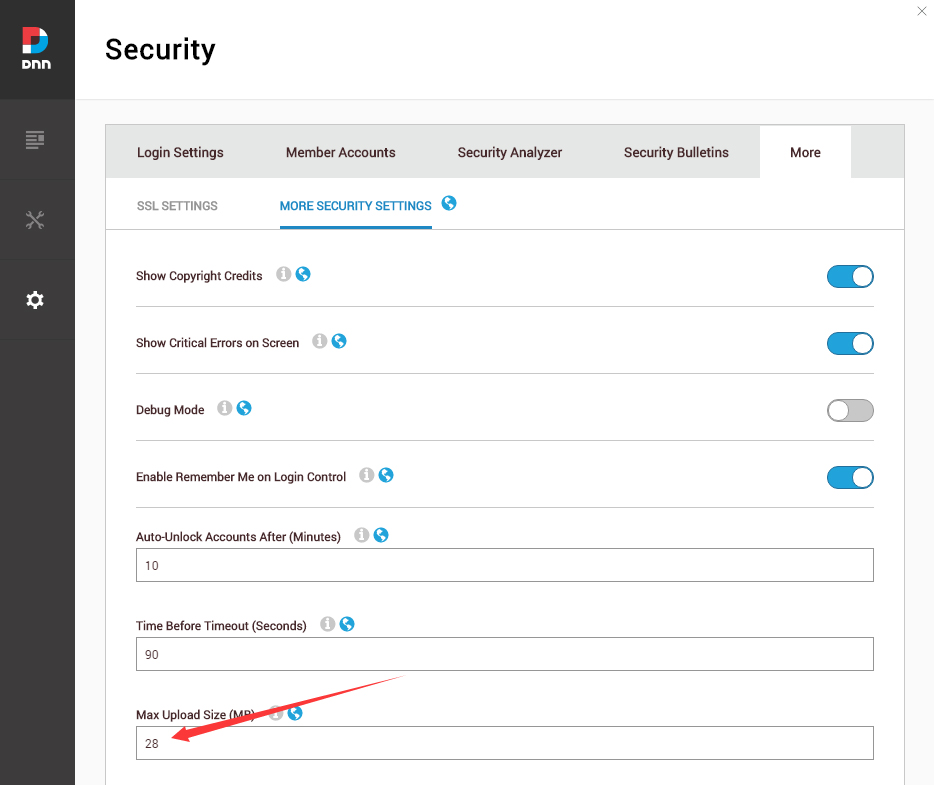The width and height of the screenshot is (934, 785).
Task: Click globe icon beside Time Before Timeout
Action: click(x=347, y=624)
